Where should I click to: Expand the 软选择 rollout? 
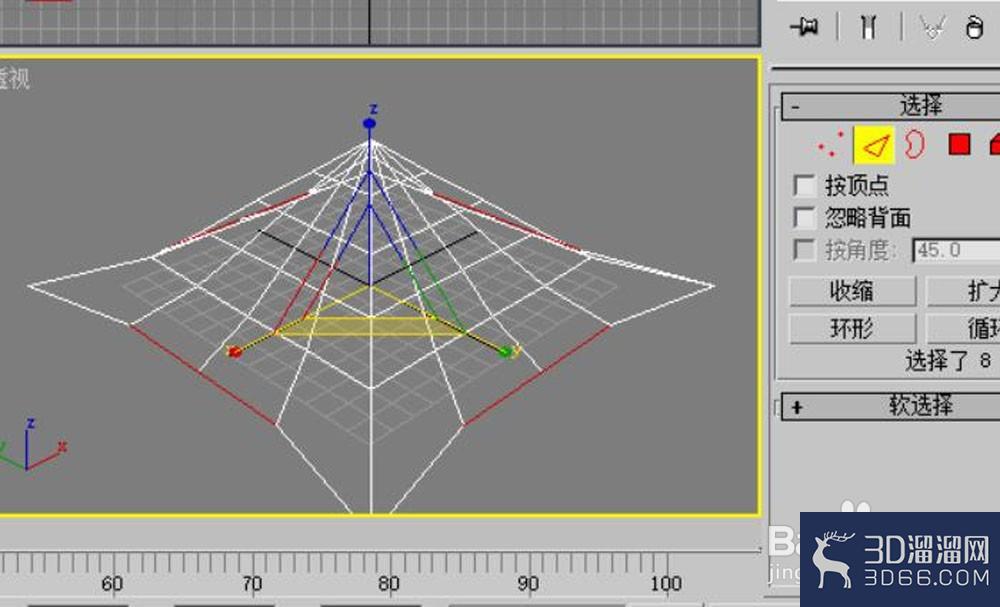[x=892, y=406]
